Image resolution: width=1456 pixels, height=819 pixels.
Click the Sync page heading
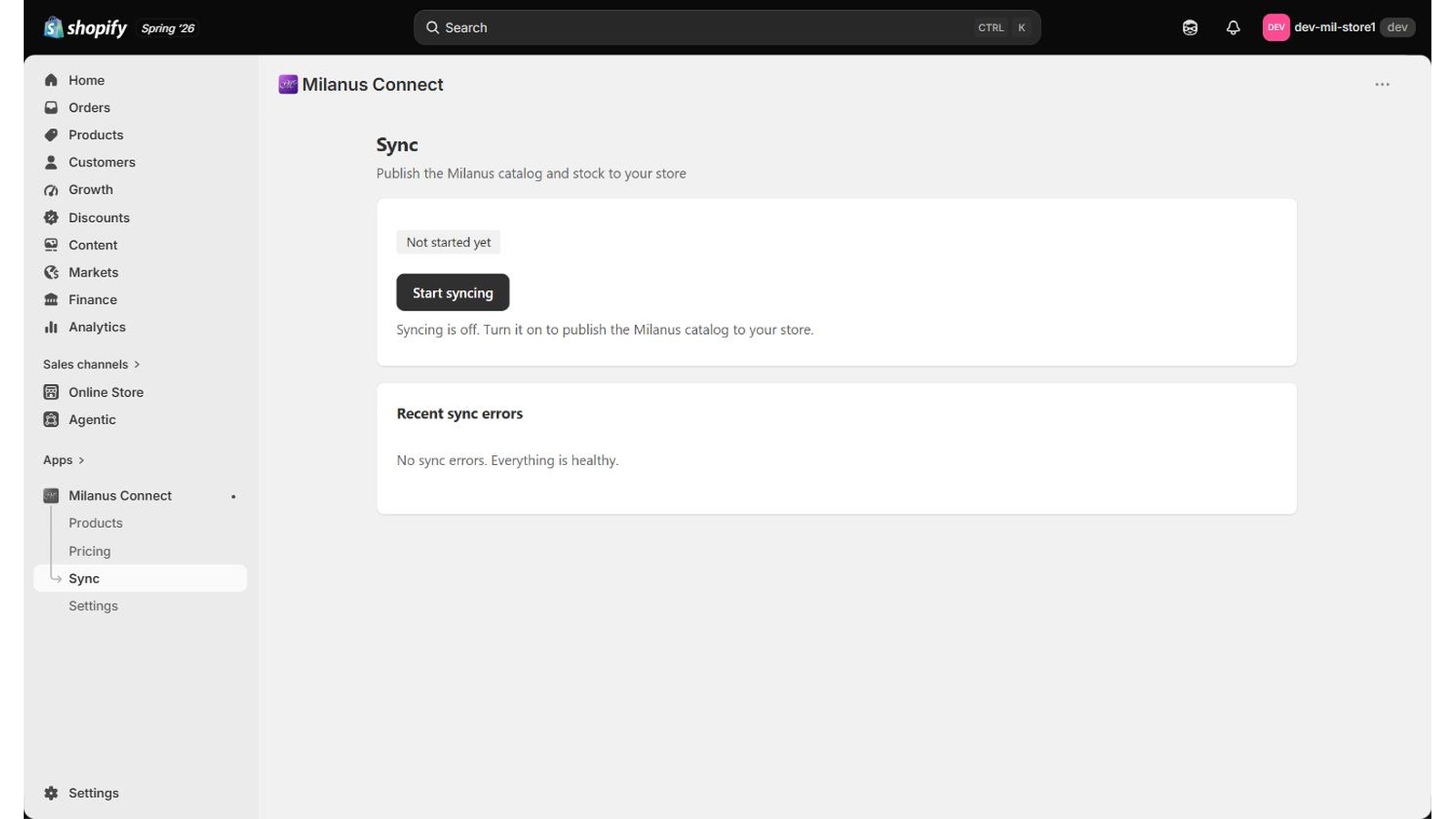(x=398, y=145)
